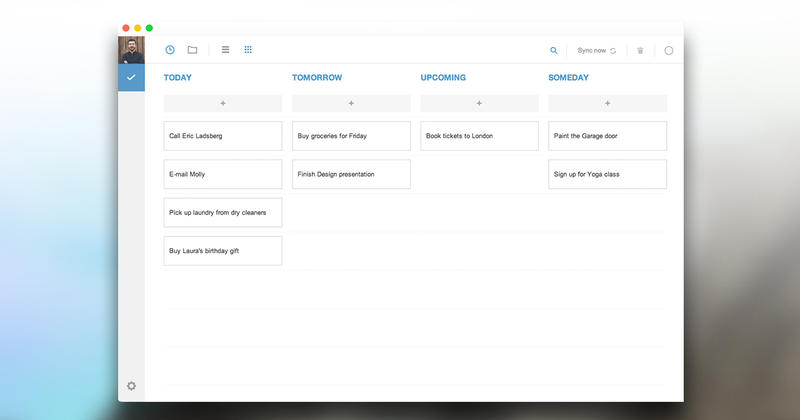The height and width of the screenshot is (420, 800).
Task: Add a new task under Upcoming
Action: pyautogui.click(x=479, y=103)
